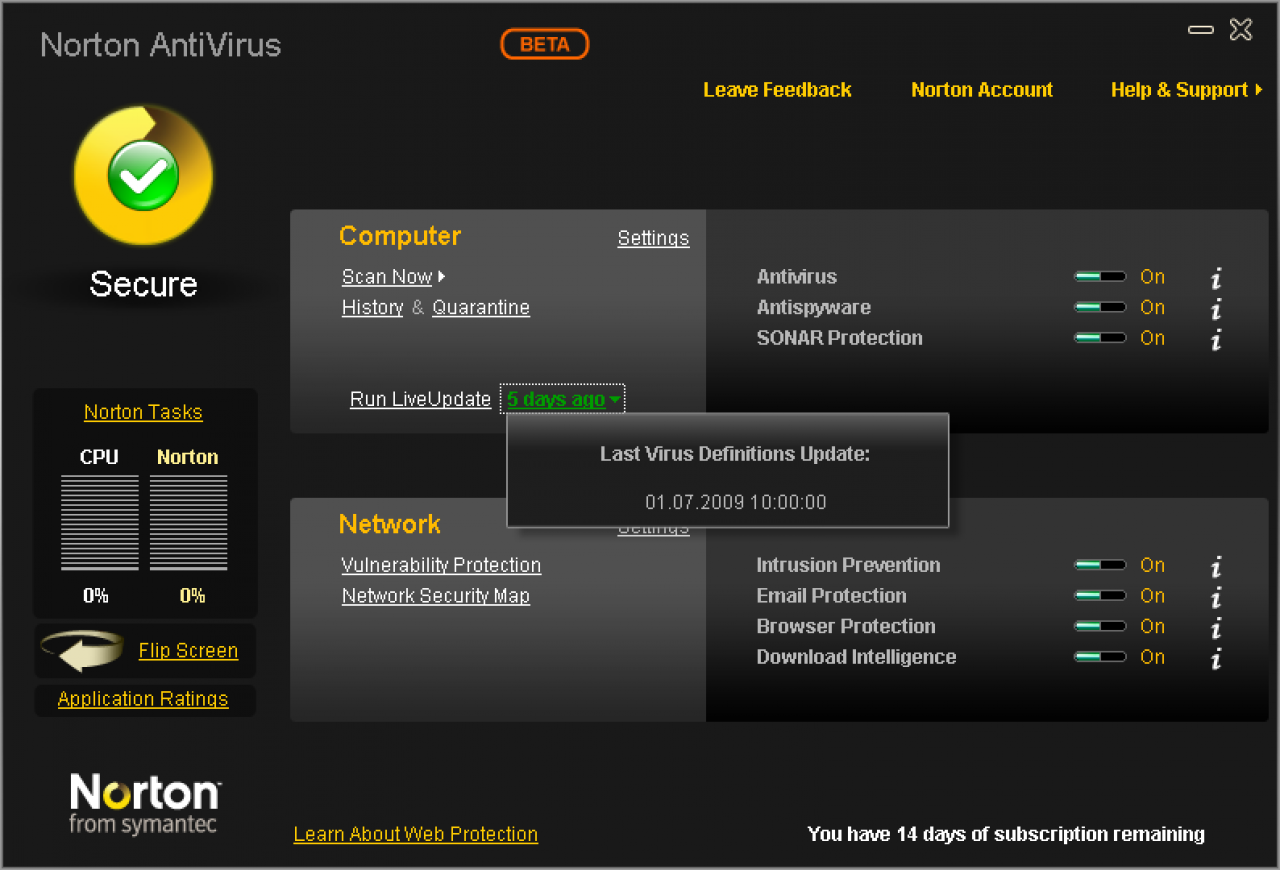Click the Email Protection info icon
The image size is (1280, 870).
(1216, 598)
